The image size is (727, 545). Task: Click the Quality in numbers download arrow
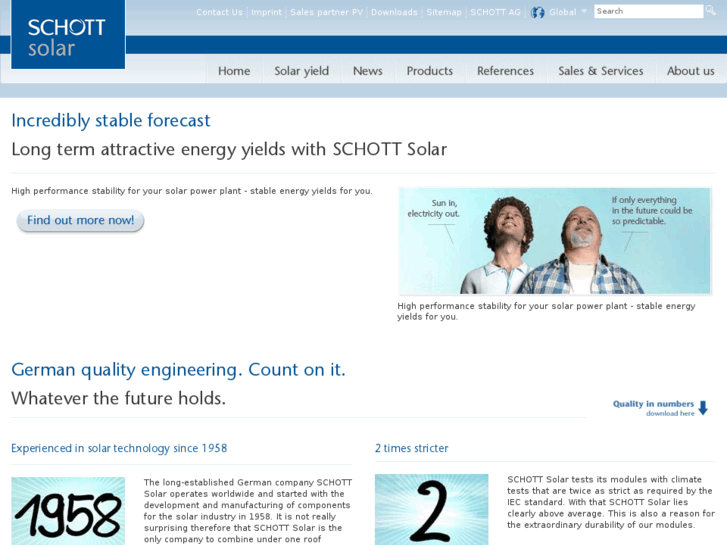click(703, 408)
